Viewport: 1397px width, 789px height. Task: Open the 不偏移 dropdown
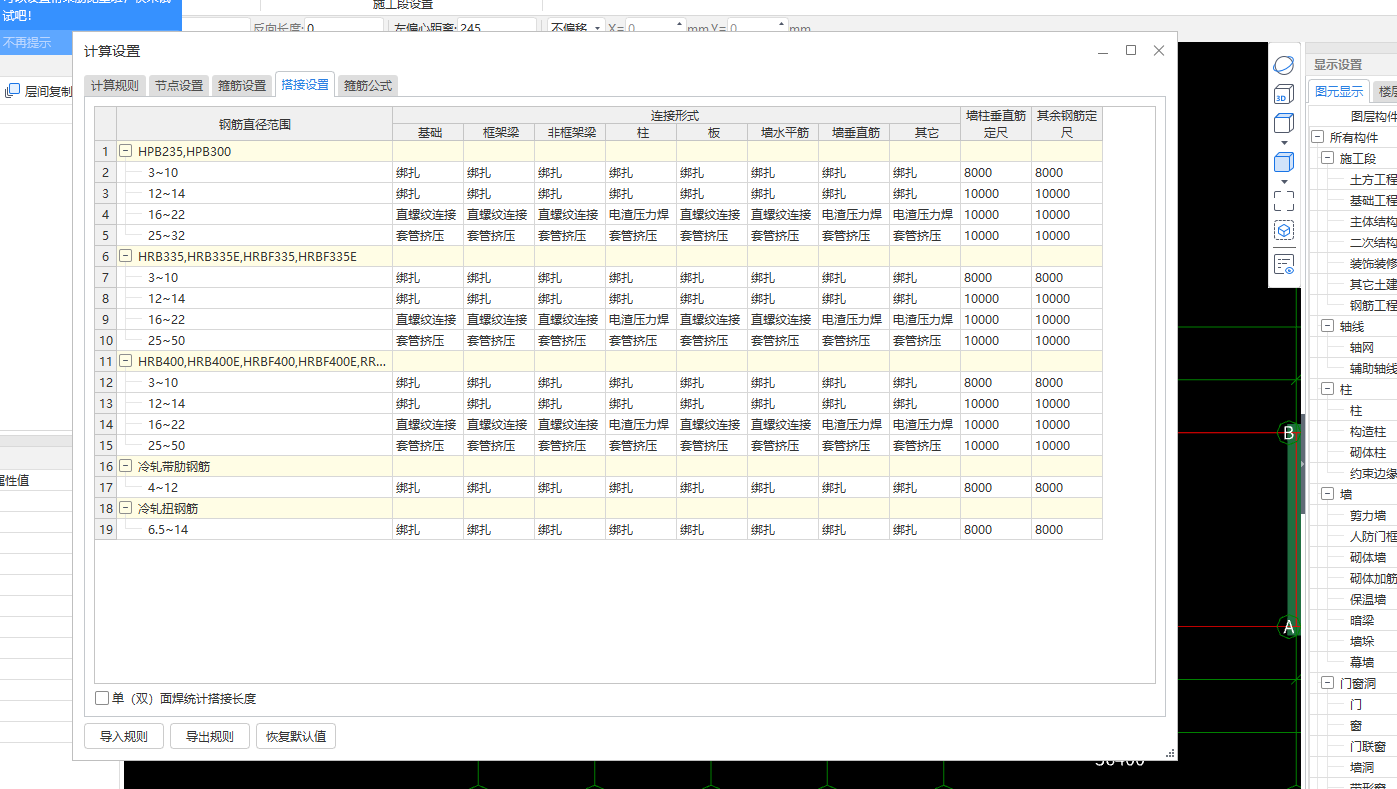[576, 28]
